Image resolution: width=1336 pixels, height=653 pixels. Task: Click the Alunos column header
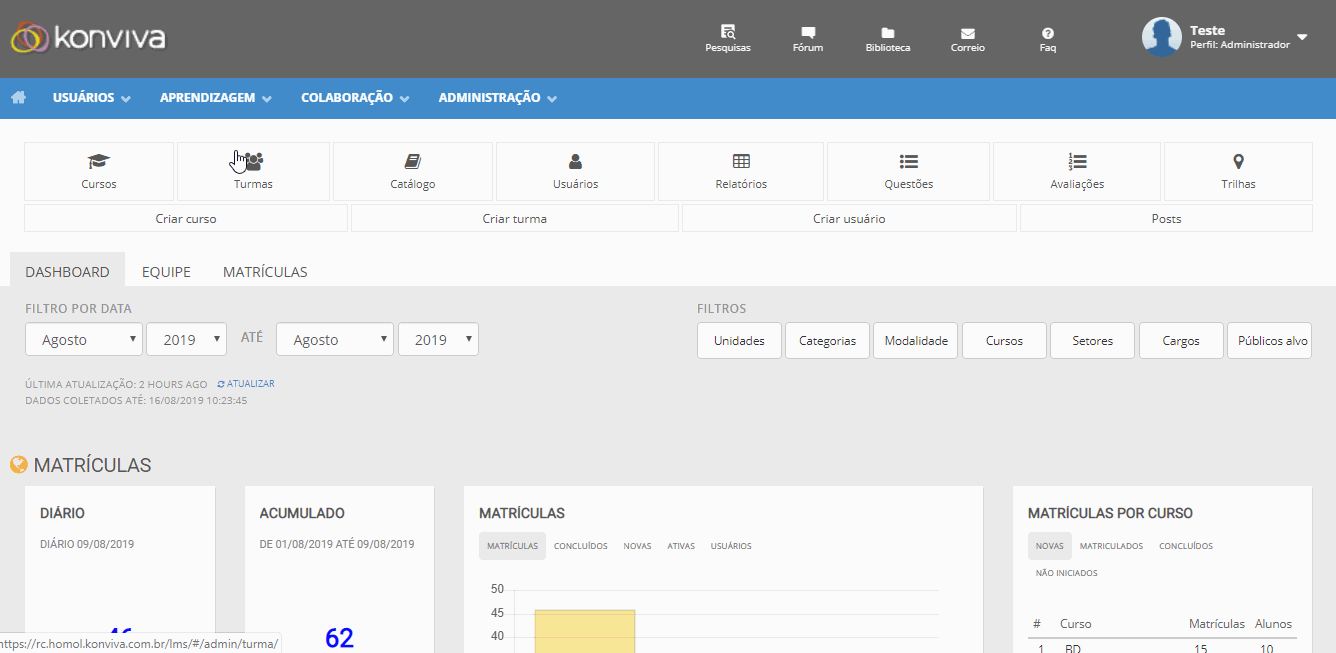tap(1274, 624)
